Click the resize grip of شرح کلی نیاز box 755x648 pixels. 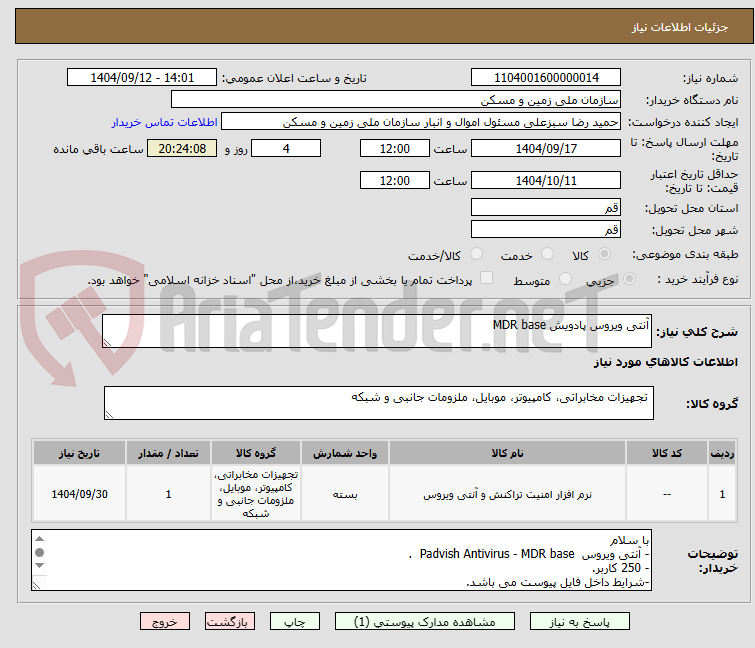coord(107,343)
